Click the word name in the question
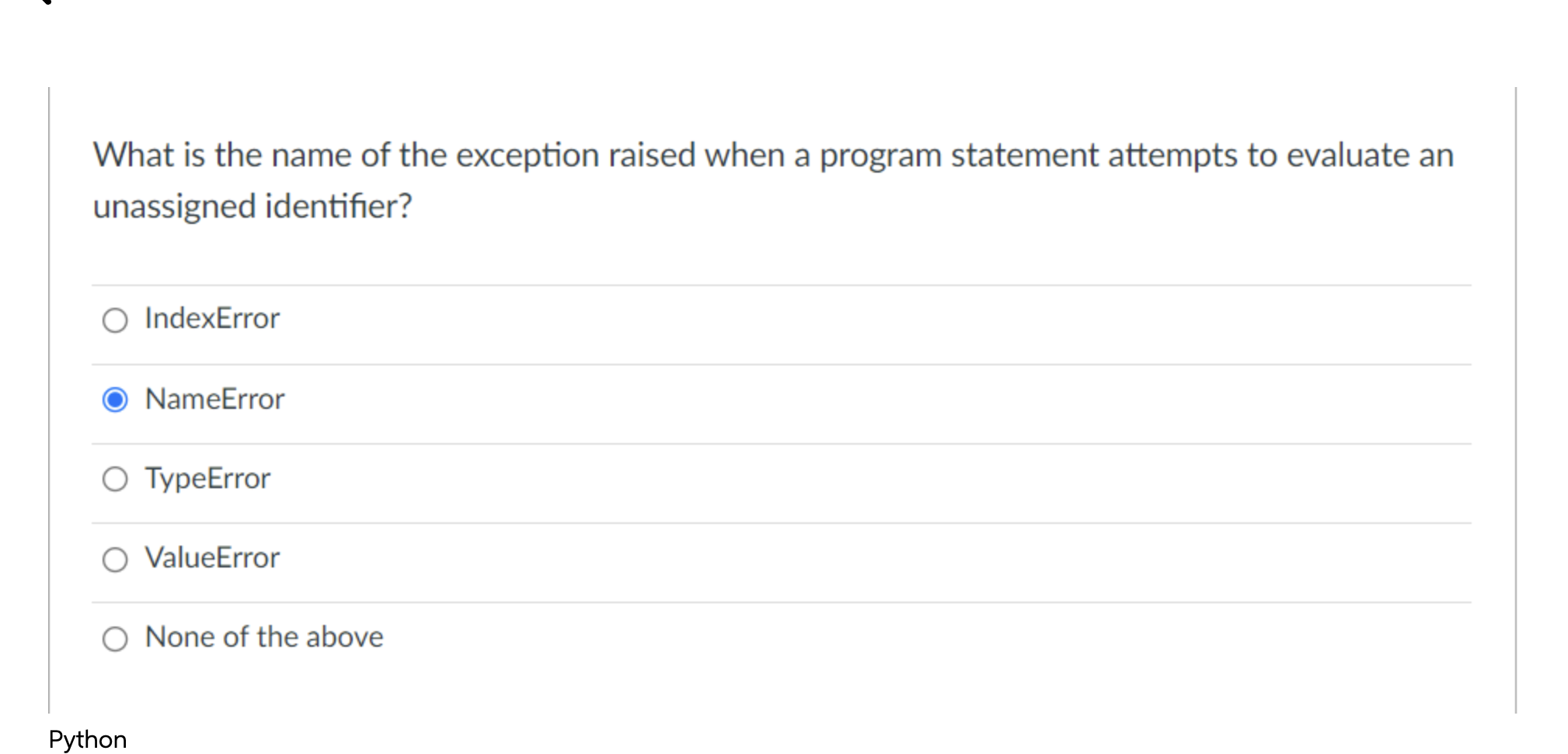1568x754 pixels. click(312, 155)
